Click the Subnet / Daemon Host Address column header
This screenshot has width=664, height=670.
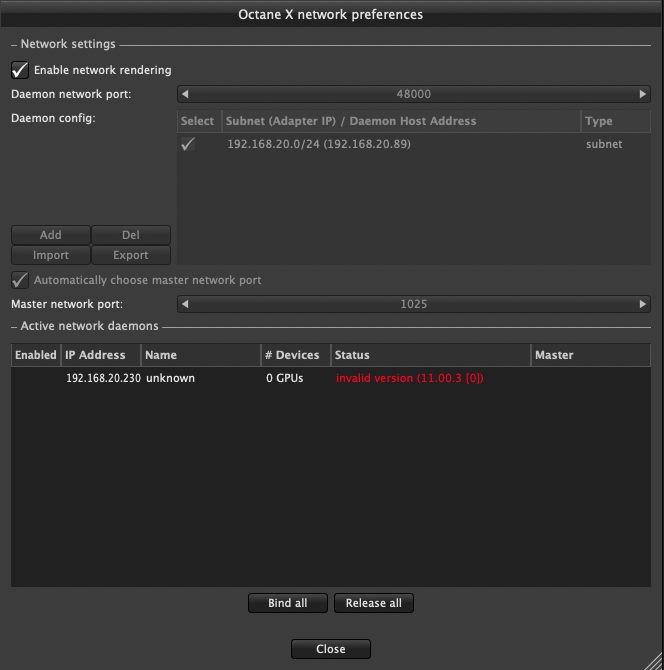(401, 121)
